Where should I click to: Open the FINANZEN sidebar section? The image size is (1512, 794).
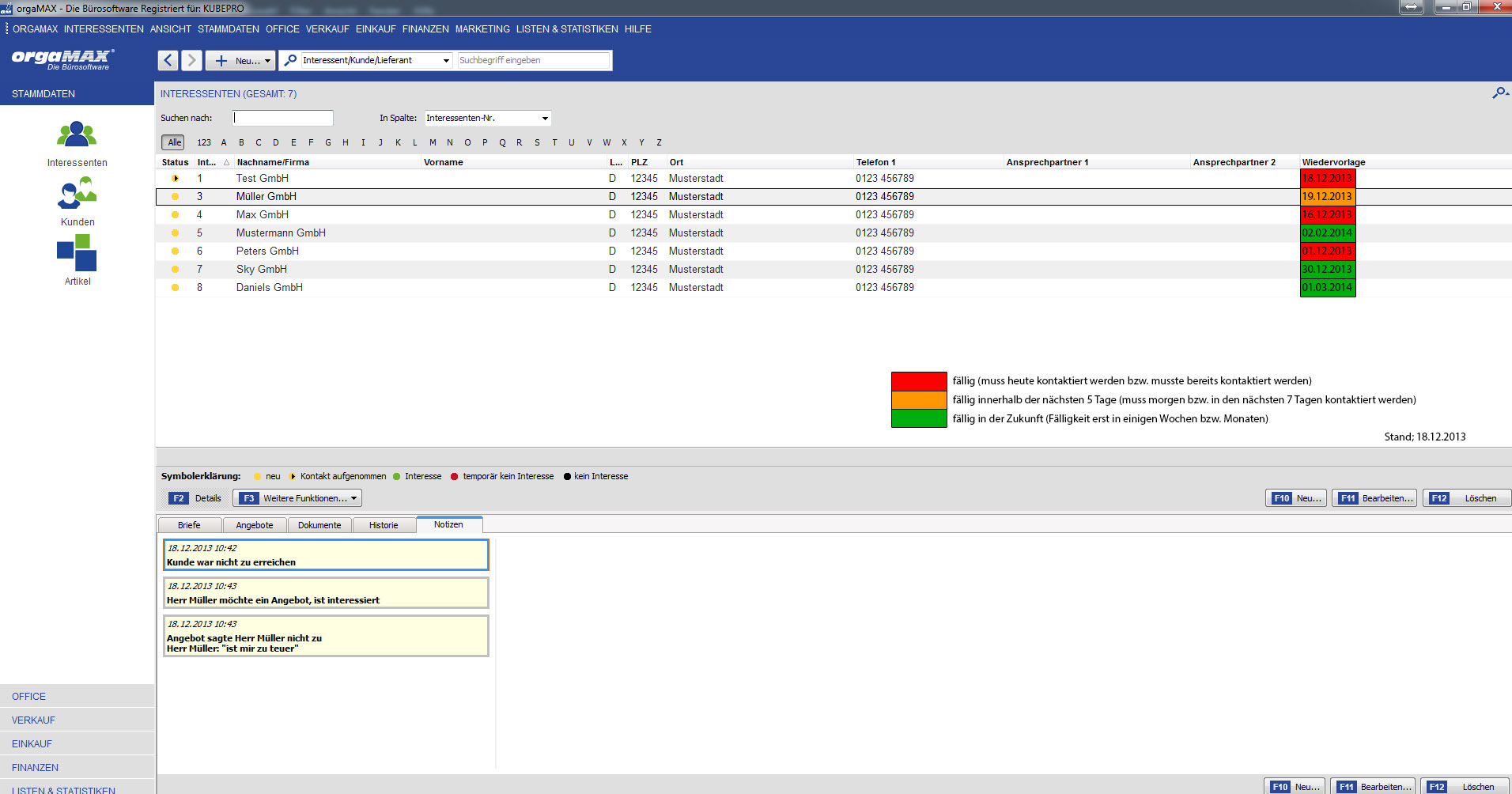77,767
